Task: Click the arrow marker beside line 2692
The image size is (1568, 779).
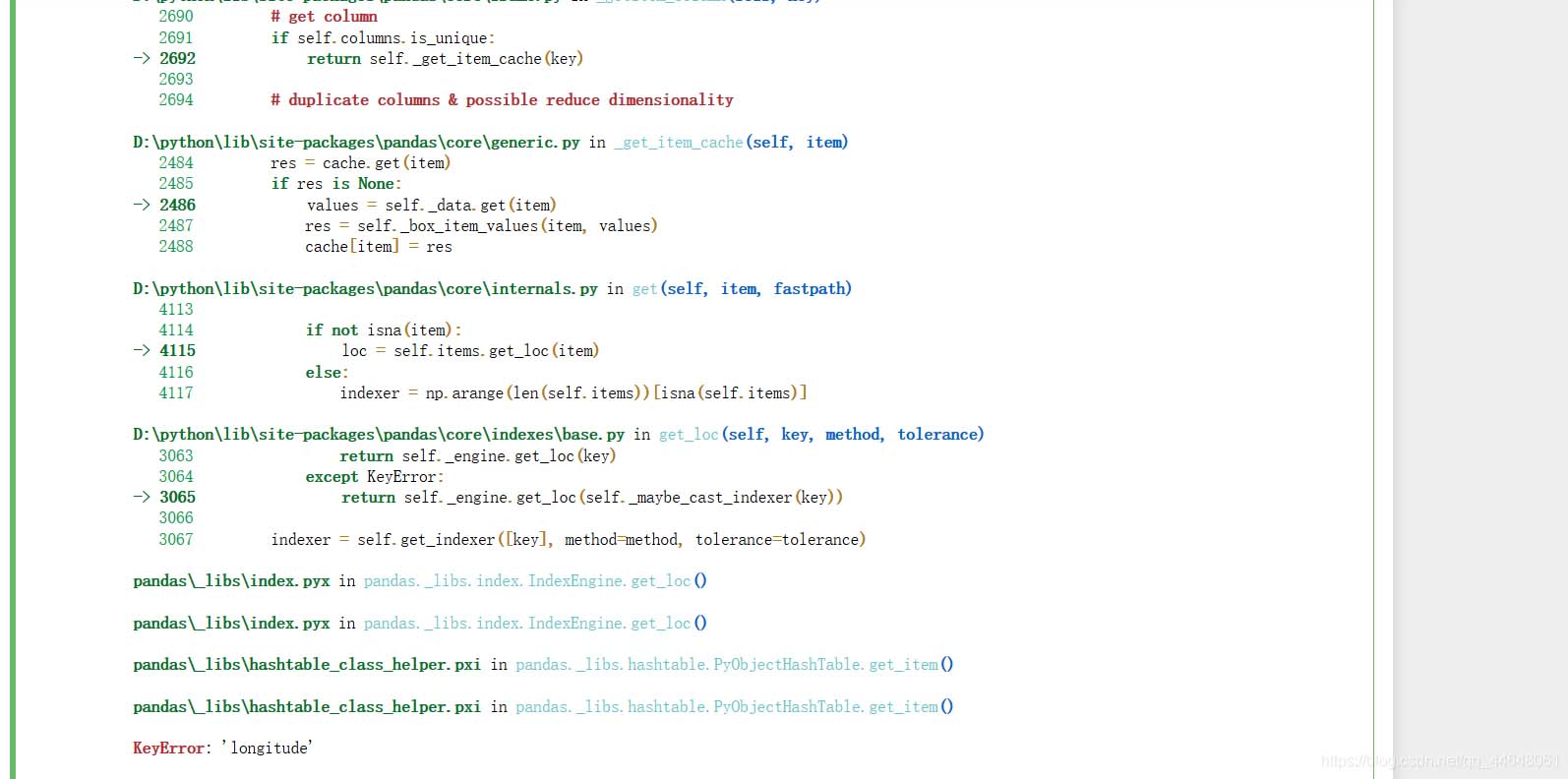Action: pyautogui.click(x=142, y=59)
